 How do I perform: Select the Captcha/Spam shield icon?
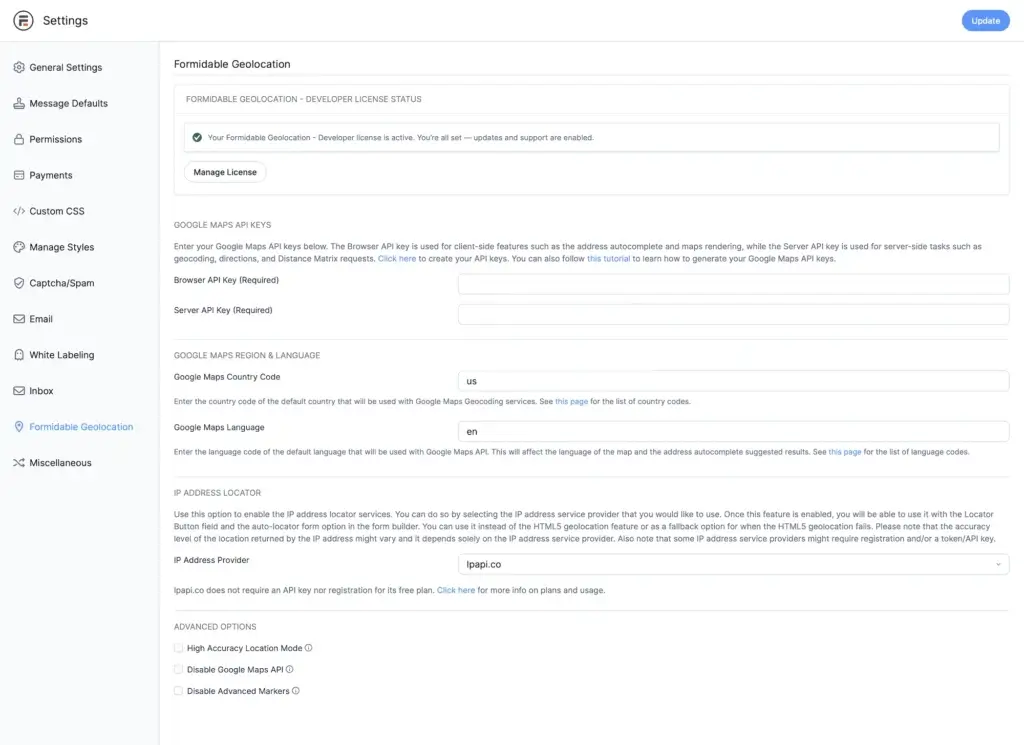click(x=18, y=283)
